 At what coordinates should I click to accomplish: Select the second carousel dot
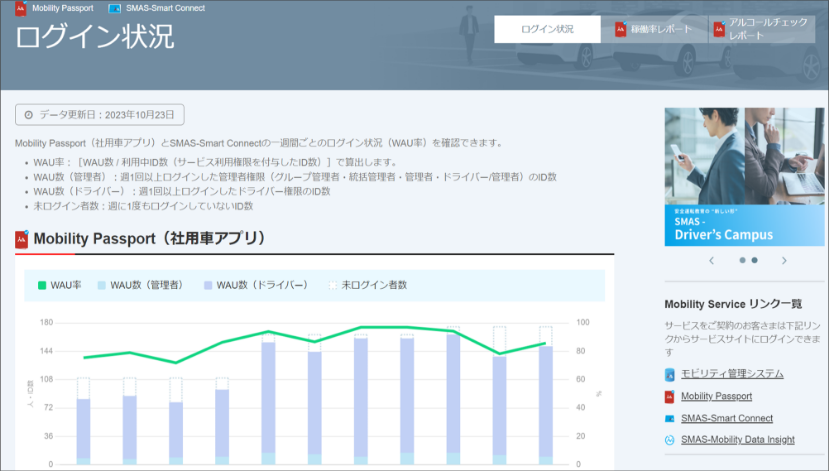pyautogui.click(x=754, y=260)
